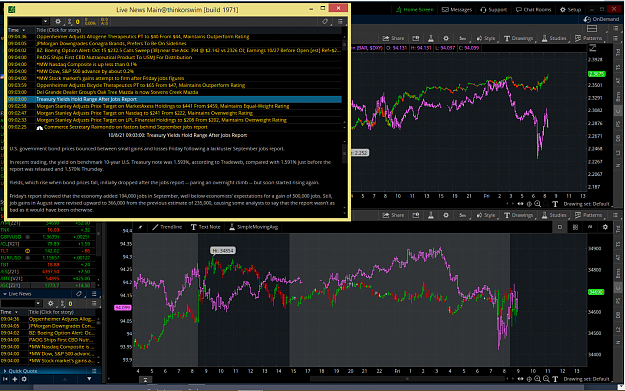Open the 5m timeframe dropdown on upper chart
The height and width of the screenshot is (391, 625).
(462, 38)
